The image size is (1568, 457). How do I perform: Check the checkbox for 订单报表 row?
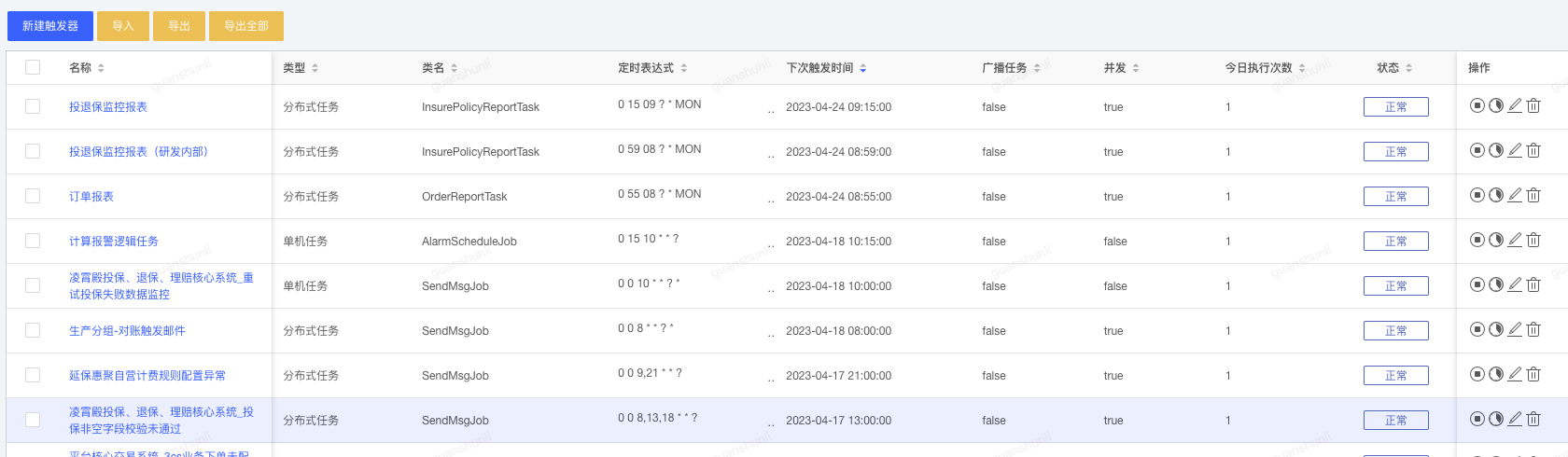click(33, 196)
